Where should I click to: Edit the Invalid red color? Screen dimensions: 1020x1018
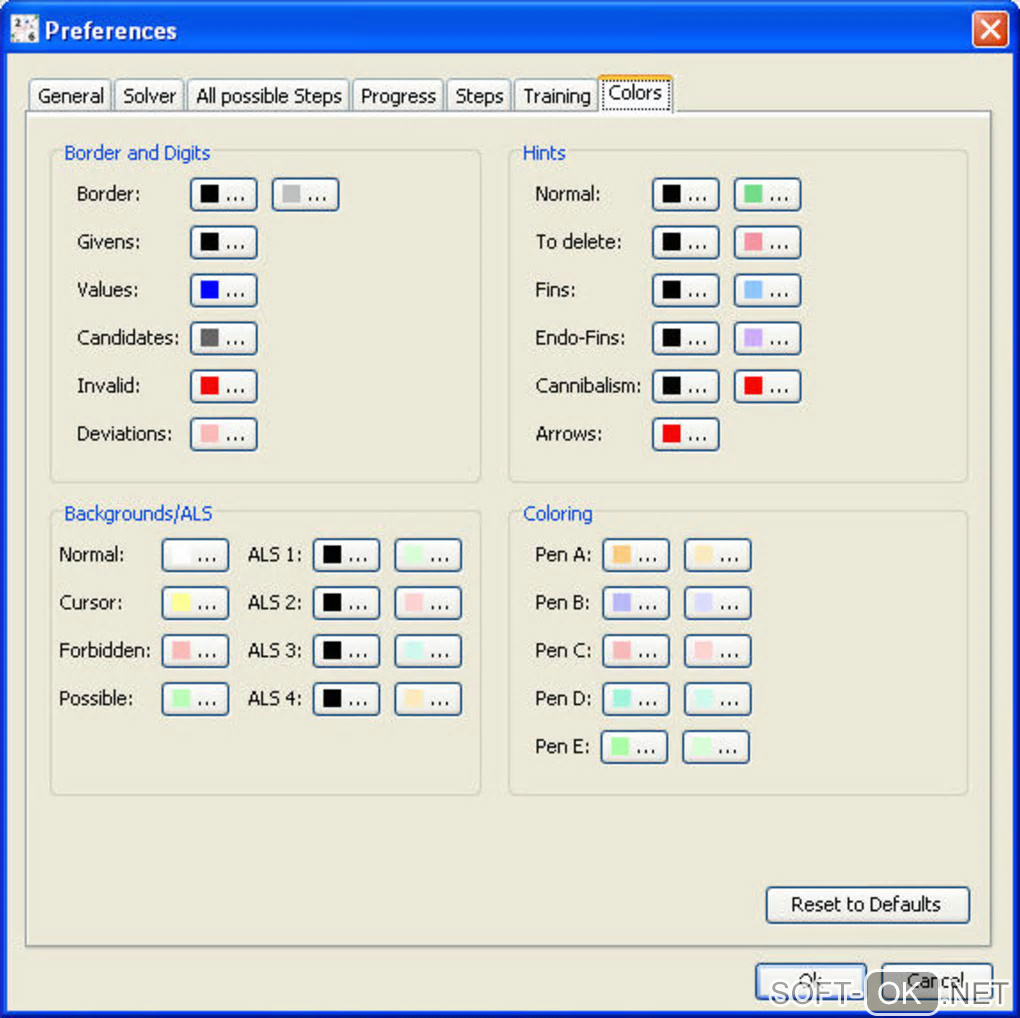[x=224, y=386]
